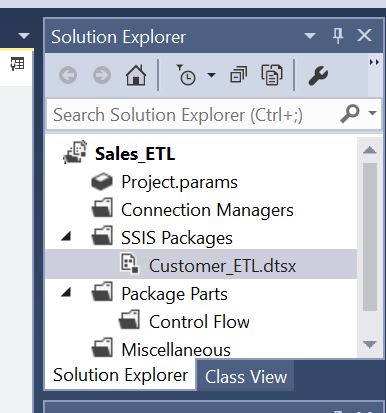This screenshot has height=413, width=386.
Task: Select the Customer_ETL.dtsx package
Action: click(x=201, y=266)
